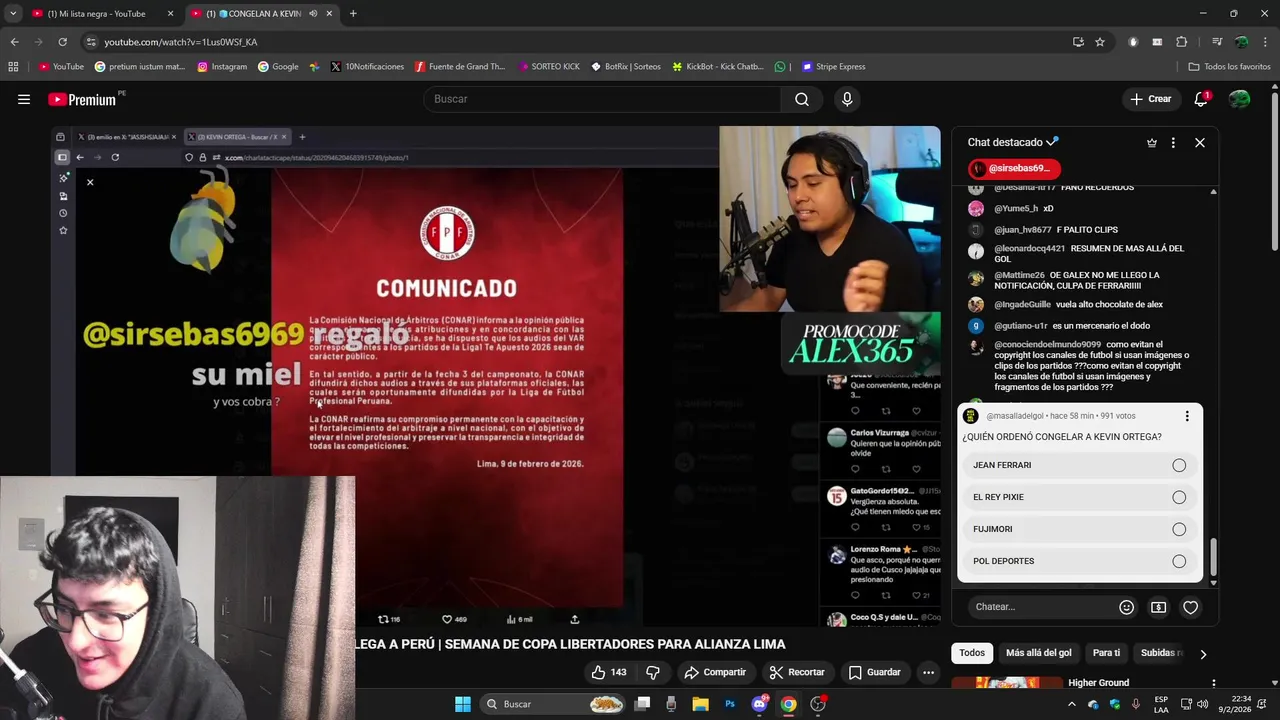Open the date and time clock
Viewport: 1280px width, 720px height.
pyautogui.click(x=1234, y=704)
